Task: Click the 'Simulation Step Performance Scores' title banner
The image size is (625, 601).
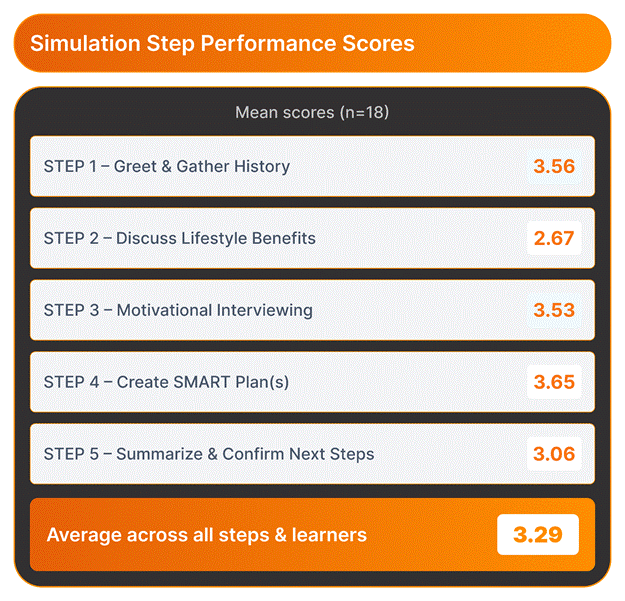Action: point(311,43)
